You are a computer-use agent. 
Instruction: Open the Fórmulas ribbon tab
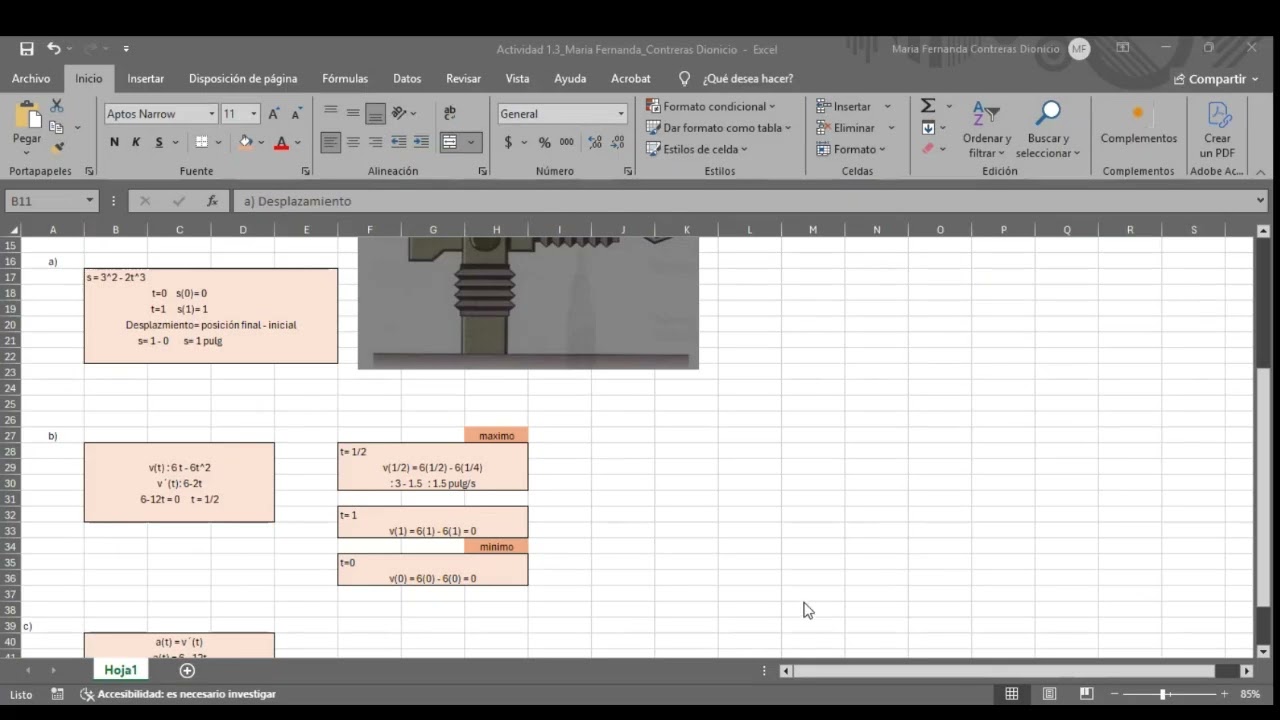point(345,78)
